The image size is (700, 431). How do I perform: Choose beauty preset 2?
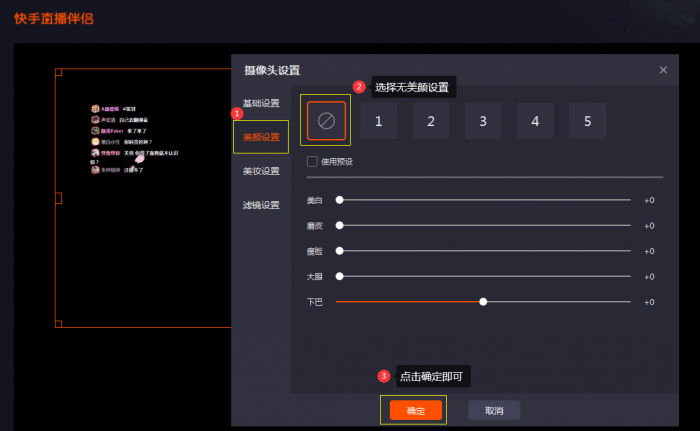[x=430, y=121]
